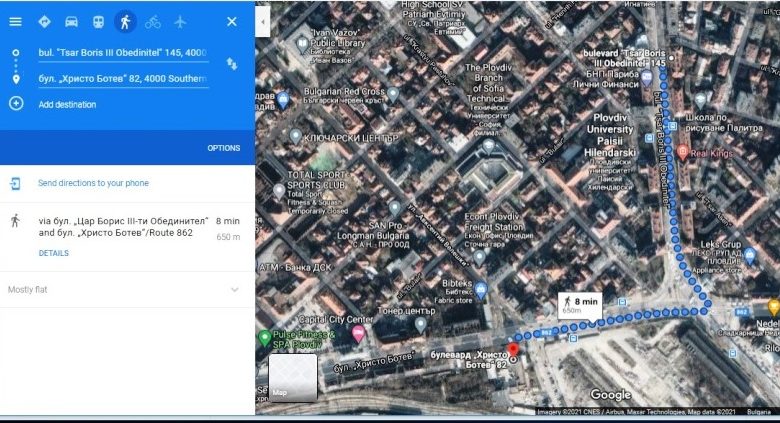Swap starting point and destination
This screenshot has height=423, width=780.
[x=232, y=64]
